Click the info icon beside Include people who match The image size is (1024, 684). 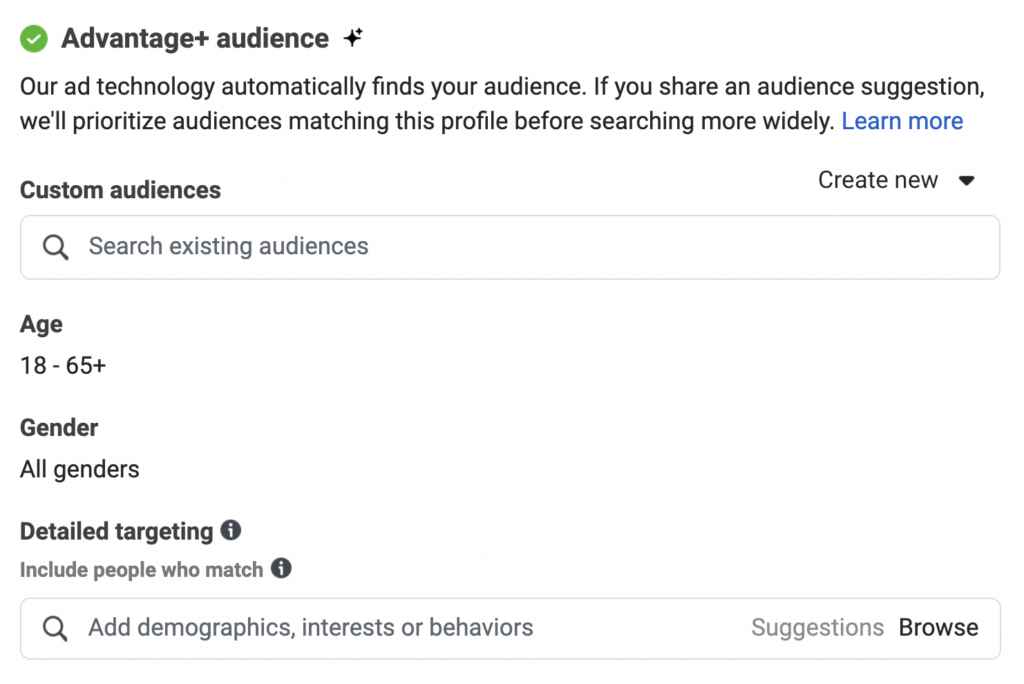tap(282, 570)
